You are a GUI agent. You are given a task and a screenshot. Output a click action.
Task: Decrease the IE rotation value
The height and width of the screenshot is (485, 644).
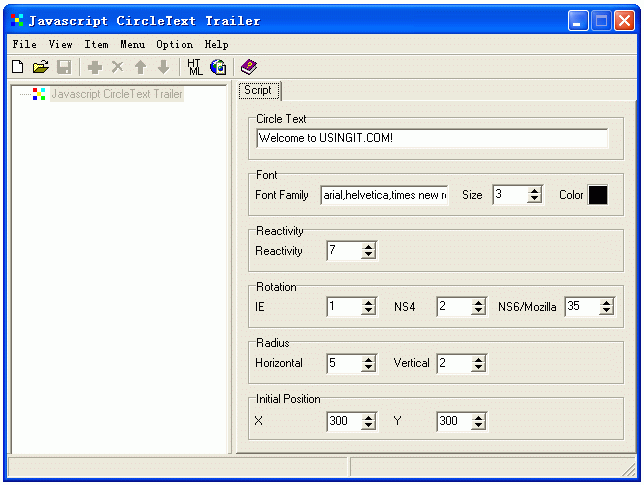tap(368, 311)
